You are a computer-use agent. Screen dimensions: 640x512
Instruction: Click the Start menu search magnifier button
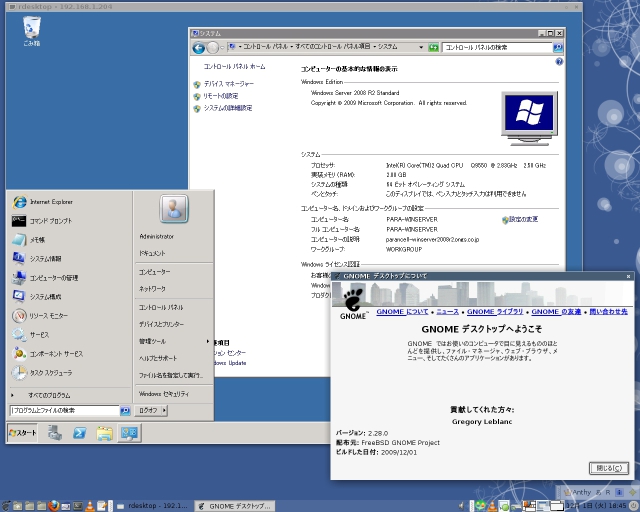tap(125, 411)
